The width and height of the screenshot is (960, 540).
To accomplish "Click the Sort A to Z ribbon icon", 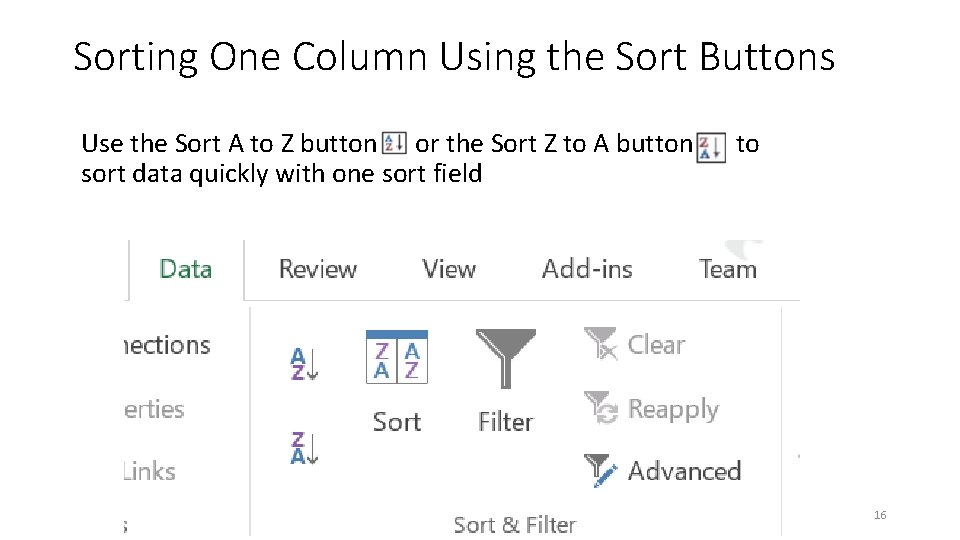I will click(x=304, y=363).
